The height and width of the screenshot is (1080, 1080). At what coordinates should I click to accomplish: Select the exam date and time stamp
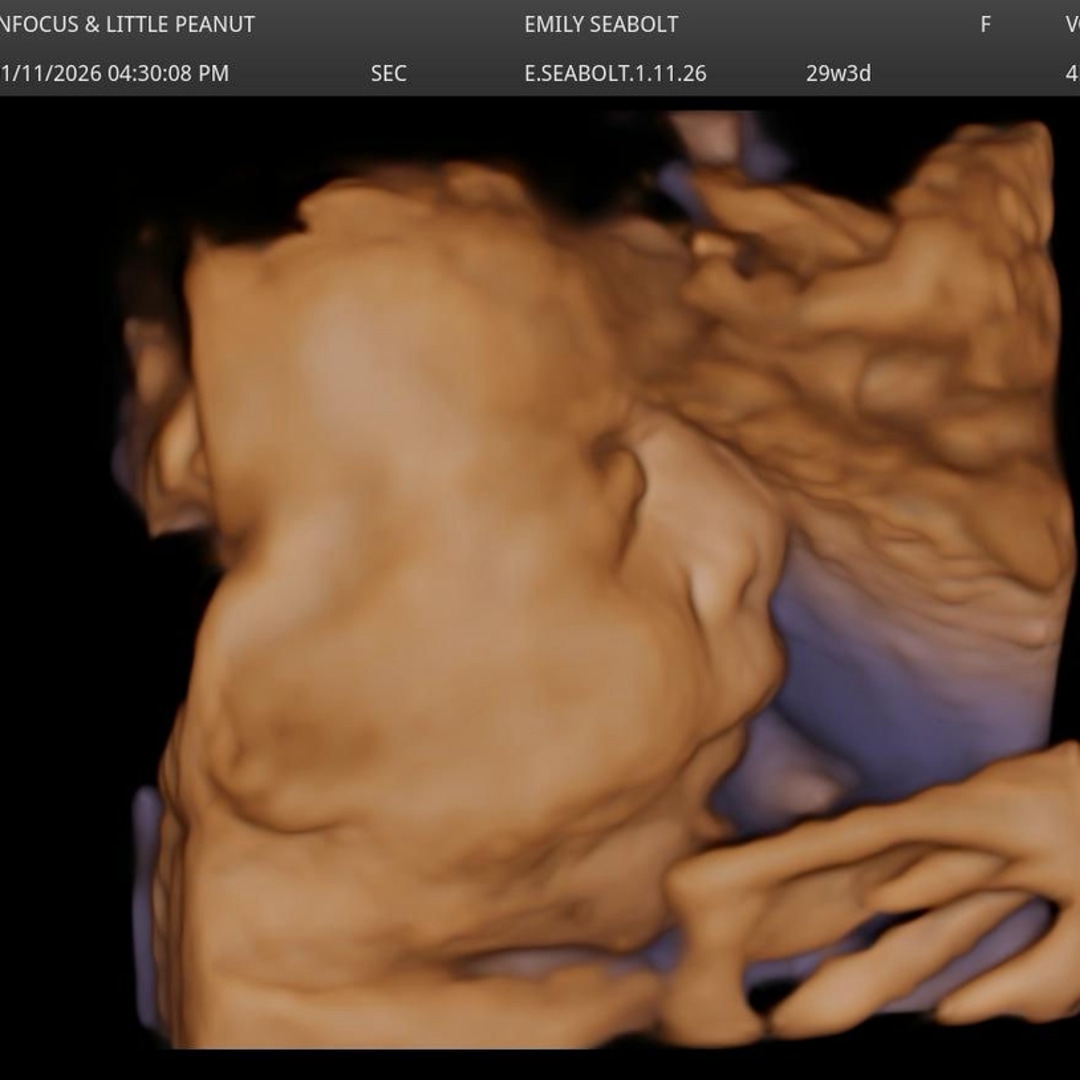tap(115, 73)
